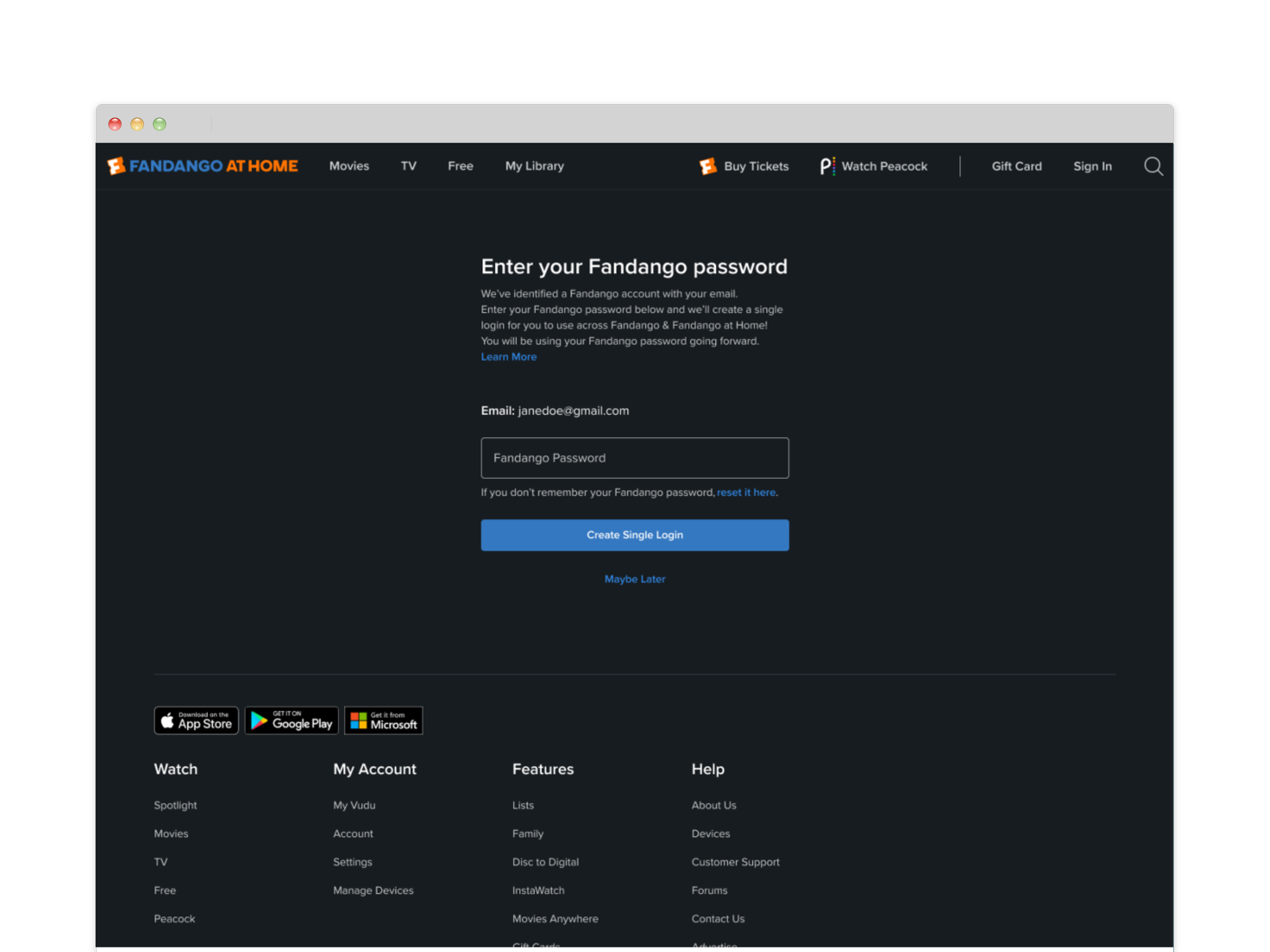Click the Fandango At Home logo
The height and width of the screenshot is (952, 1270).
(x=202, y=166)
